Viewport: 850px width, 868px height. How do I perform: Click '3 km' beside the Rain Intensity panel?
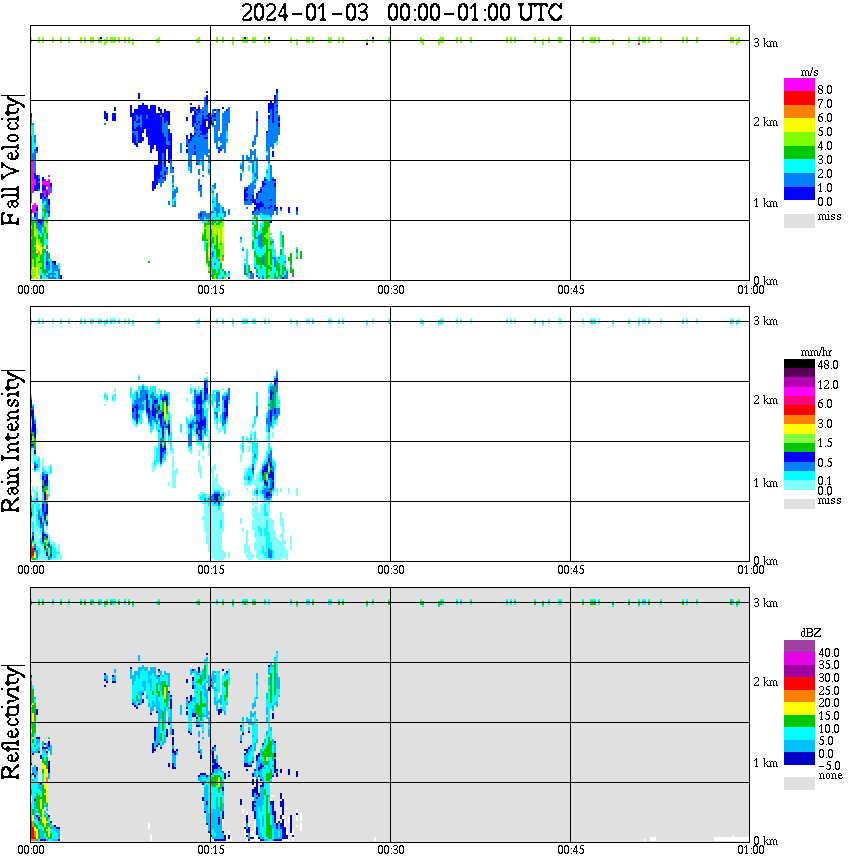pos(765,321)
